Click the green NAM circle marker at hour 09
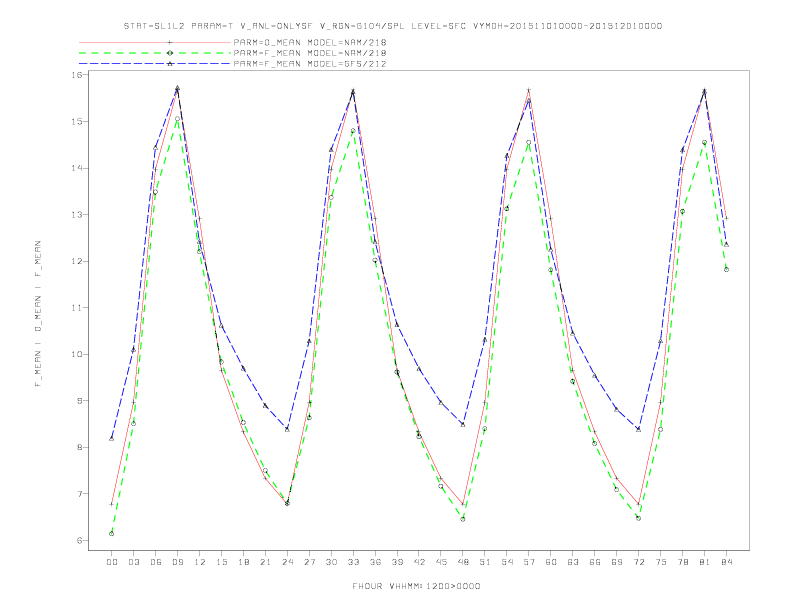Screen dimensions: 792x612 tap(177, 119)
